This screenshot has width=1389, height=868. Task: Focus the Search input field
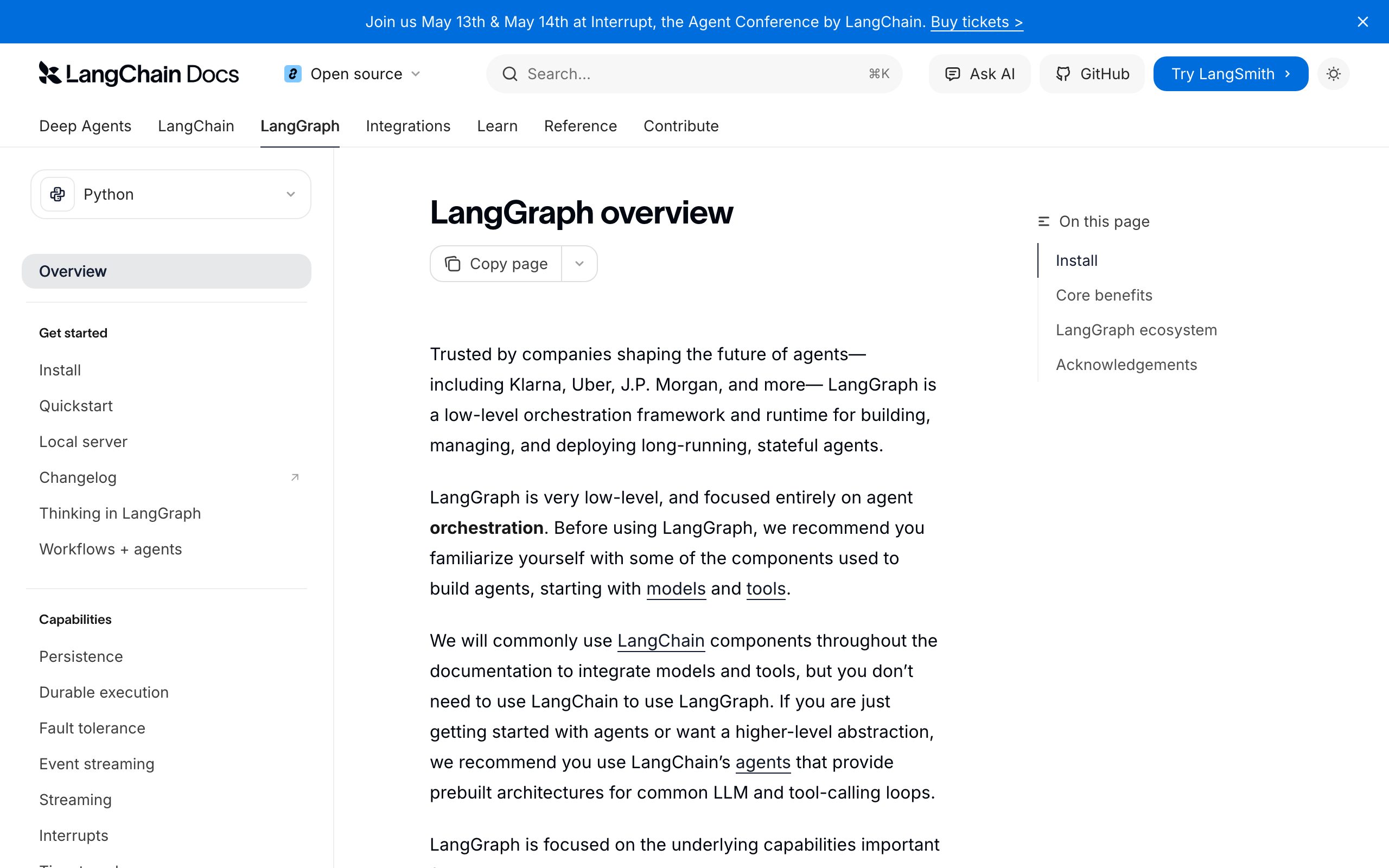694,73
